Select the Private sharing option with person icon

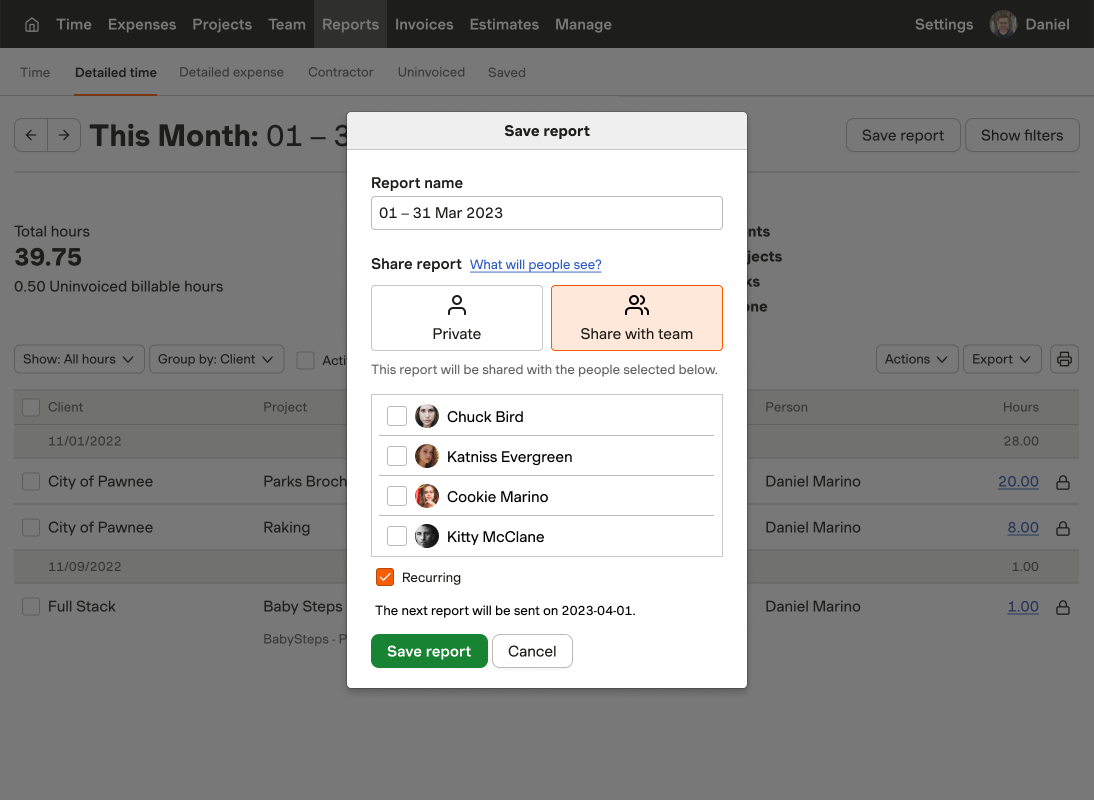456,317
